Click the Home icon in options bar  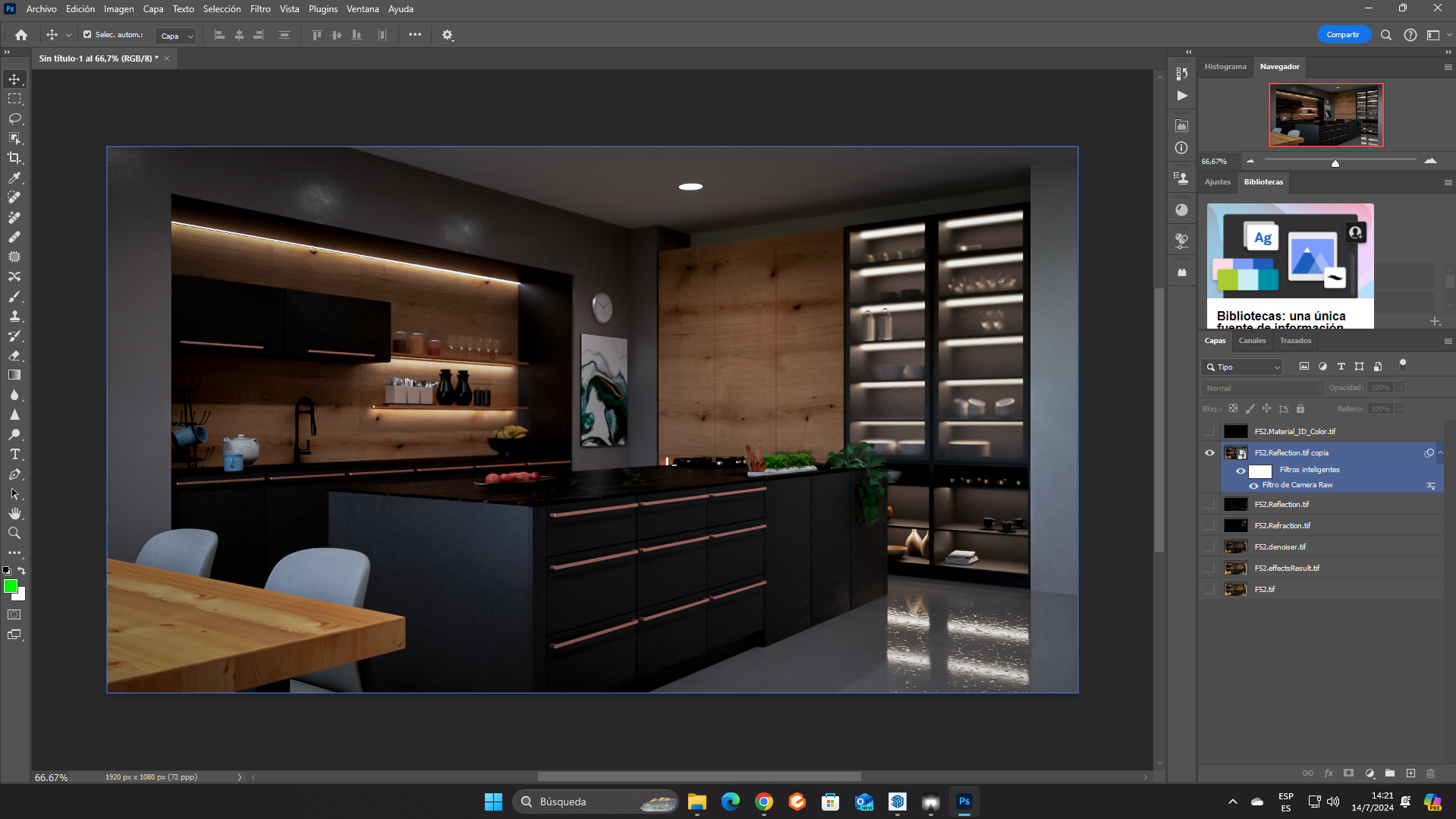point(21,35)
